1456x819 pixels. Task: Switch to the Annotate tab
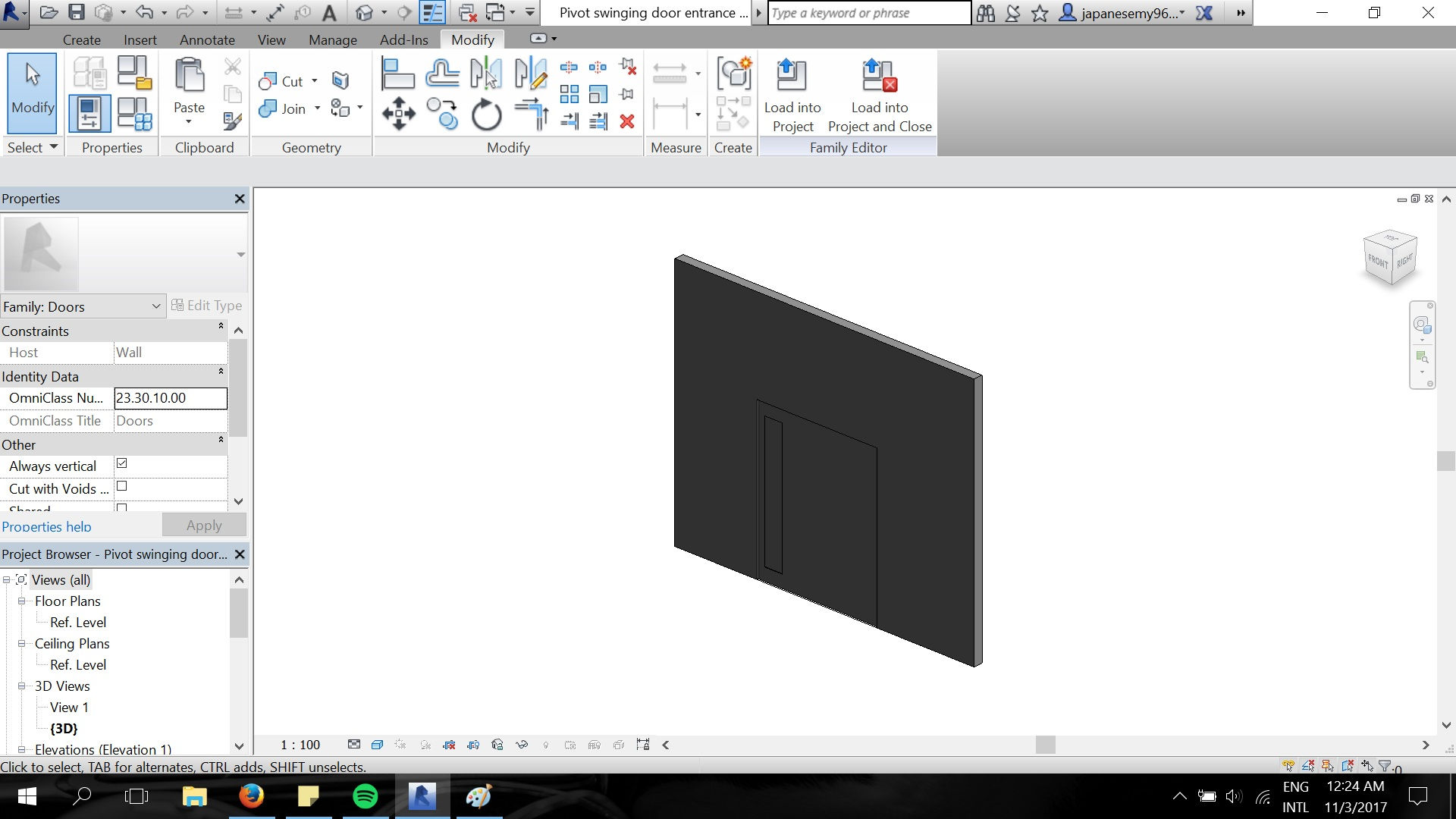coord(207,39)
